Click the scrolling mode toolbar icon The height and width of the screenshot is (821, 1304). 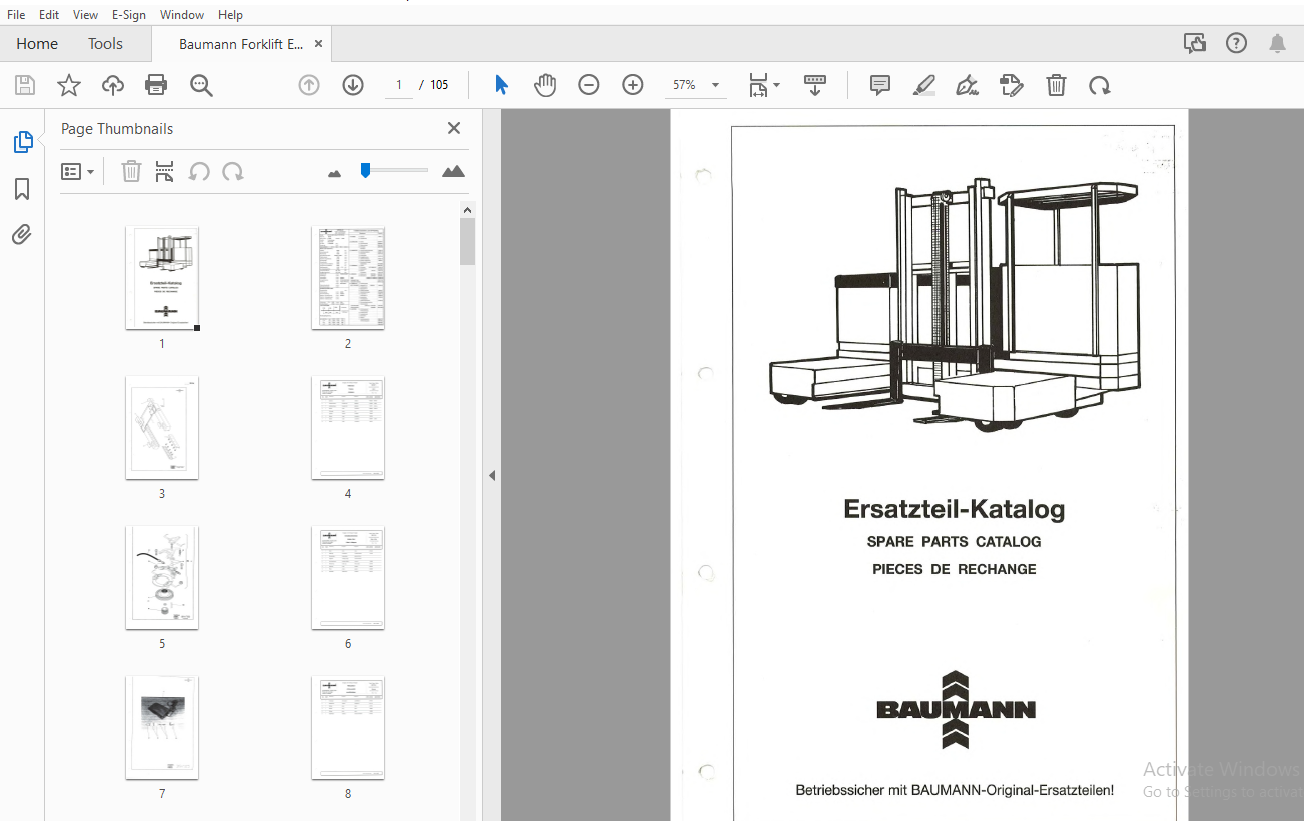tap(815, 85)
